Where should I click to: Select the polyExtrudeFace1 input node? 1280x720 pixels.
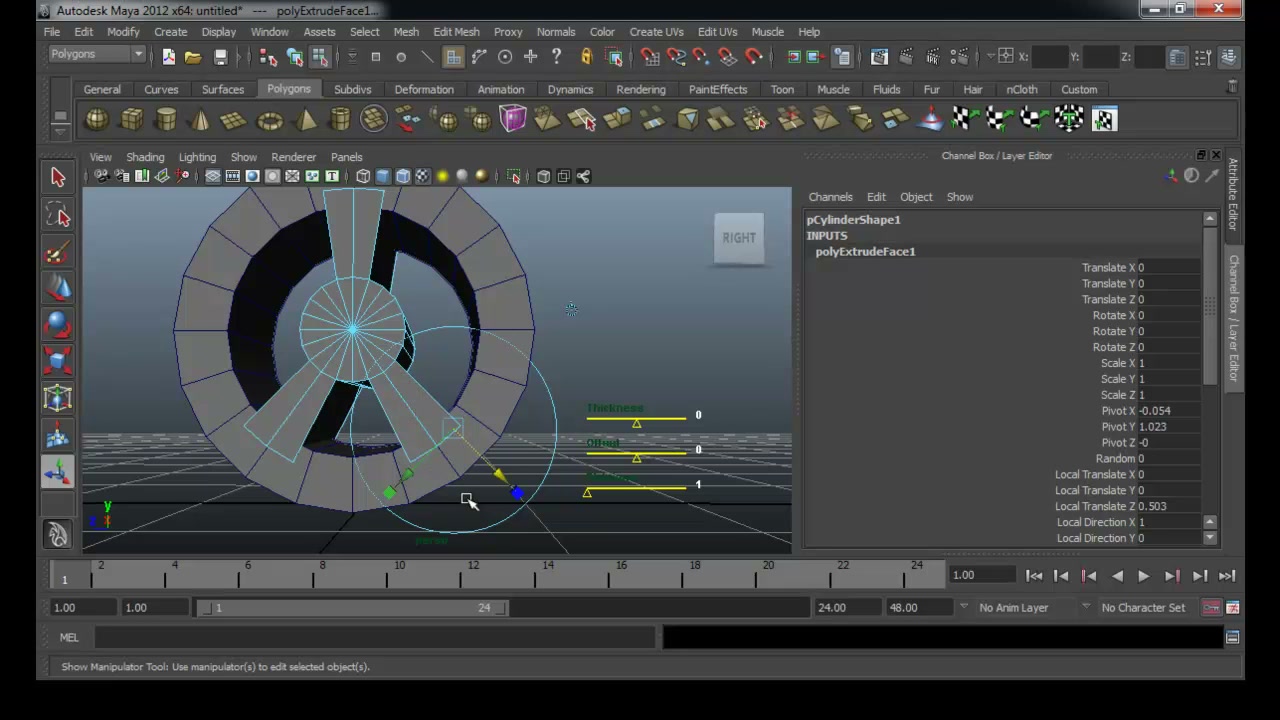[865, 251]
